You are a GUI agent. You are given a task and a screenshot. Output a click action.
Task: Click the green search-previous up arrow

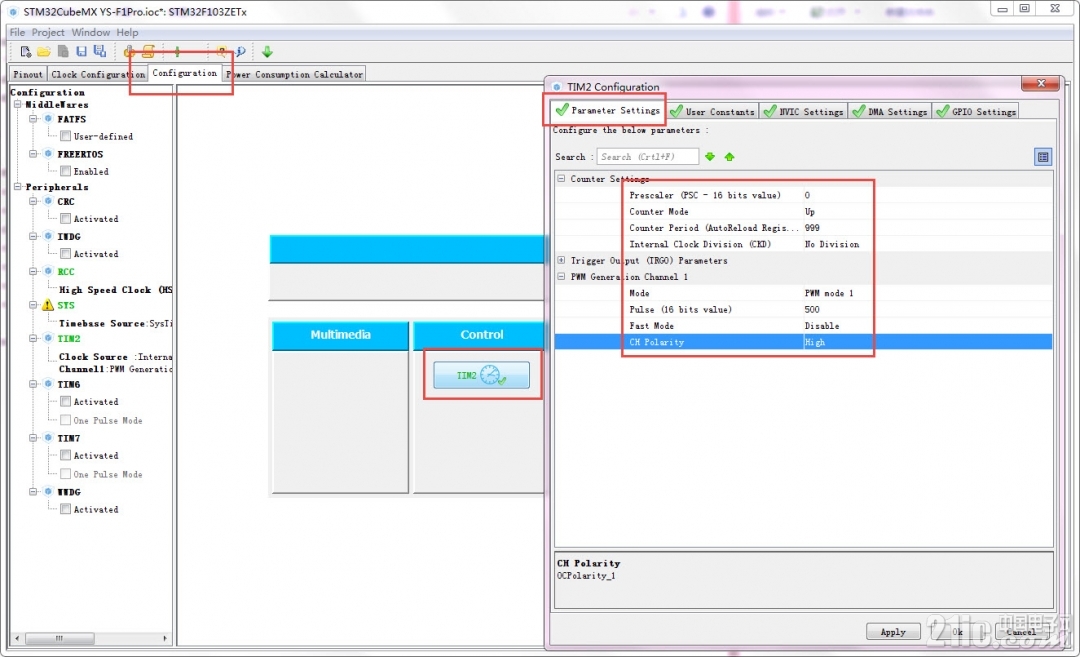coord(729,157)
